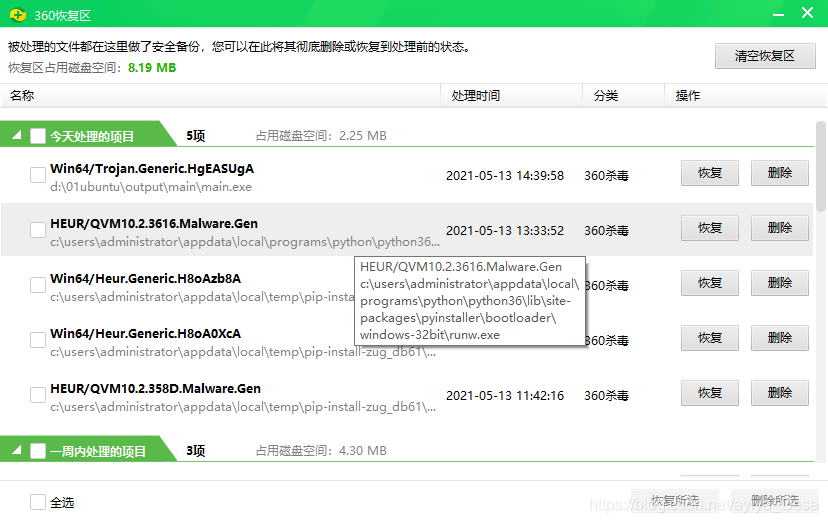The height and width of the screenshot is (523, 828).
Task: Click 占用磁盘空间: 2.25 MB text
Action: 321,136
